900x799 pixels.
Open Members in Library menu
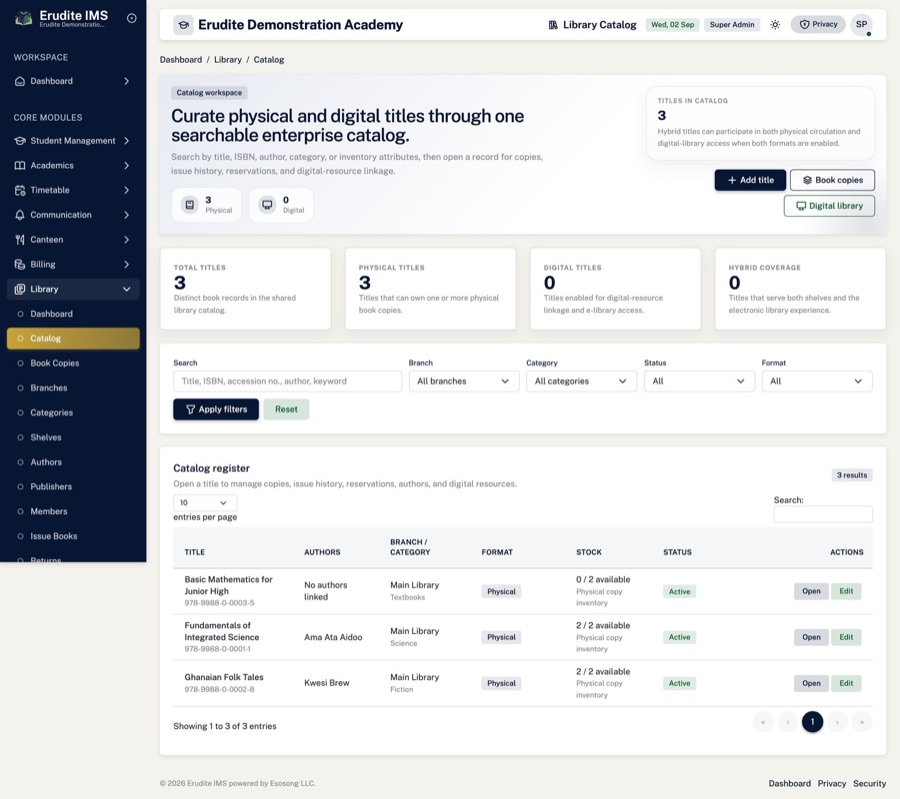point(73,511)
